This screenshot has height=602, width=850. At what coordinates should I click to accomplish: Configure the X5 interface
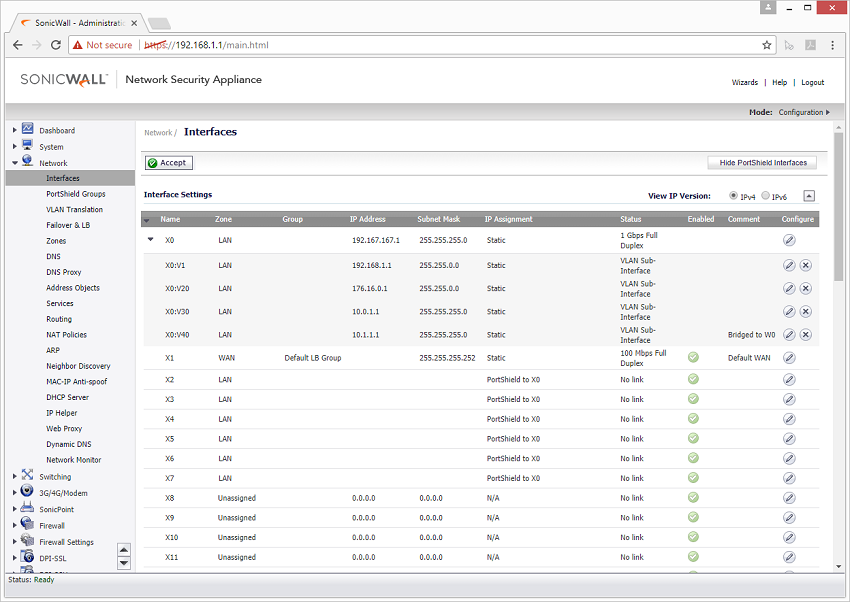789,439
